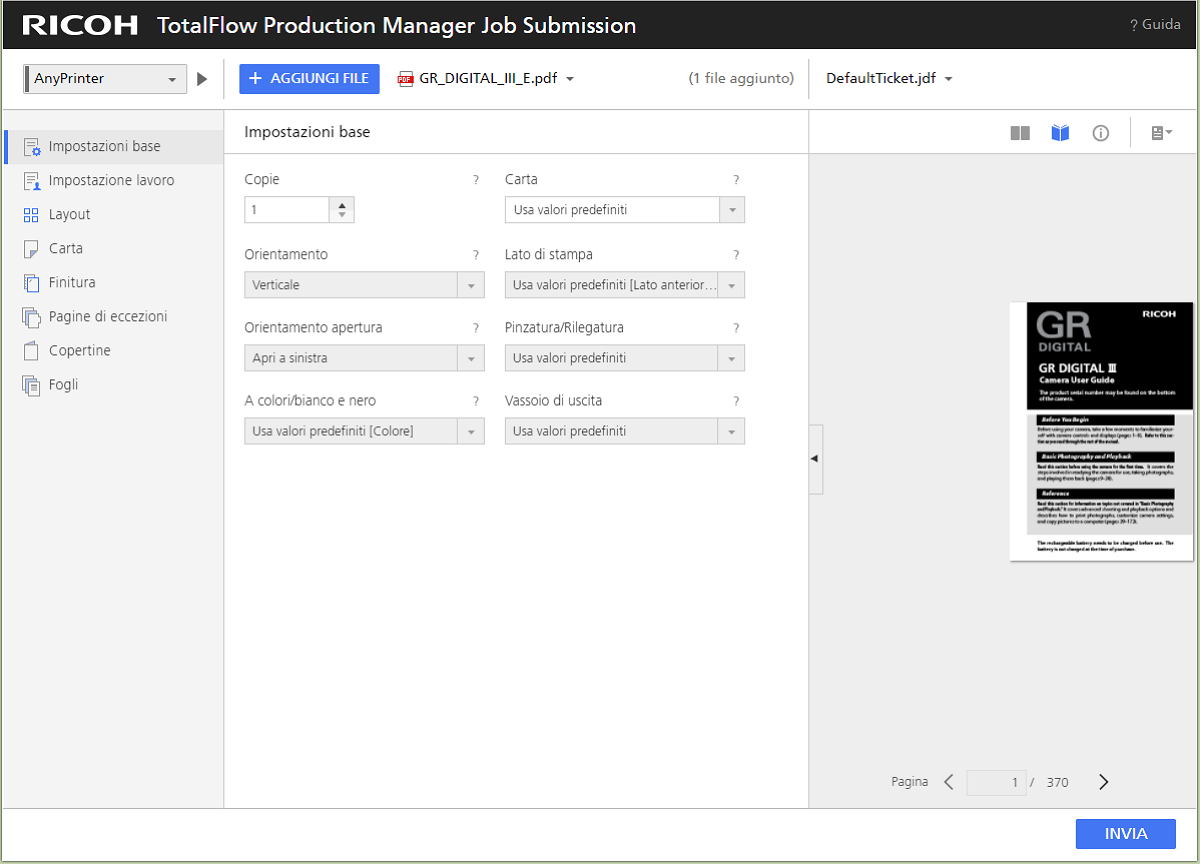Switch to booklet reader view icon

(x=1061, y=133)
